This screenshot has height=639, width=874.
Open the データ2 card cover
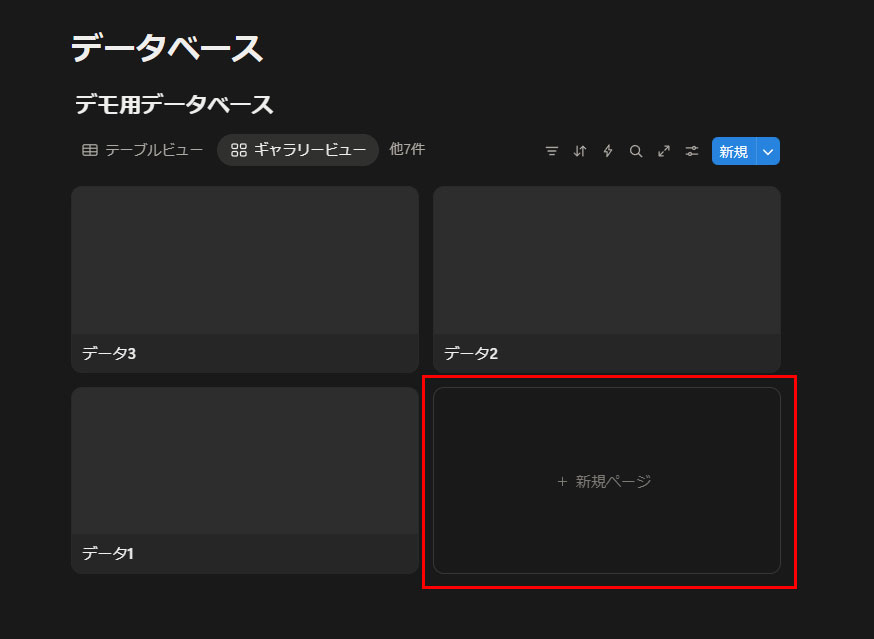(606, 260)
